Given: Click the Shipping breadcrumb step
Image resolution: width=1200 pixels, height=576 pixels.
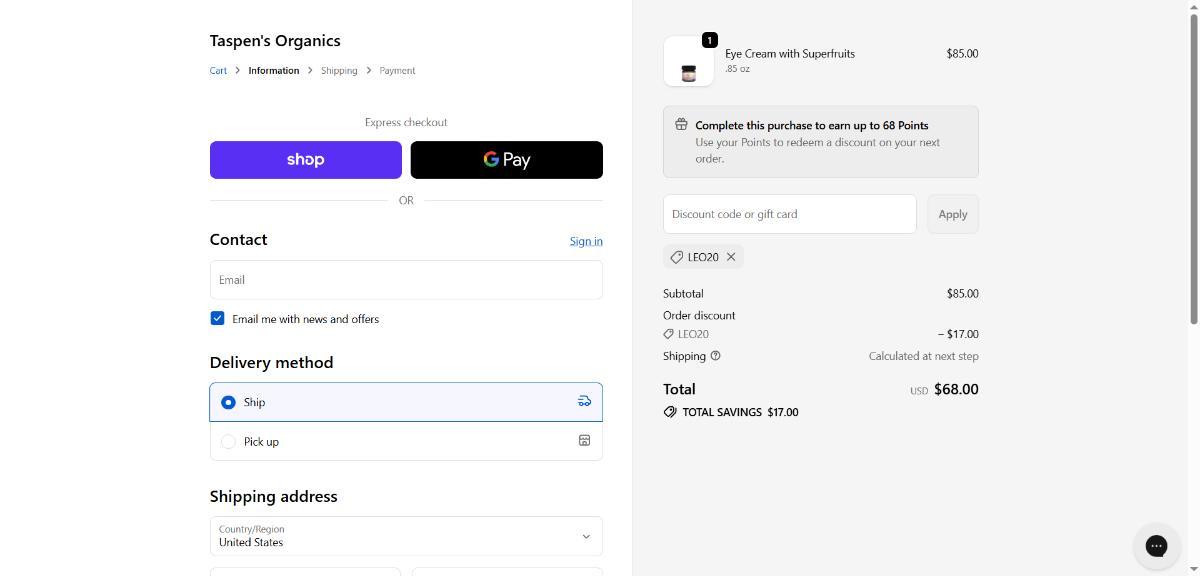Looking at the screenshot, I should coord(339,71).
